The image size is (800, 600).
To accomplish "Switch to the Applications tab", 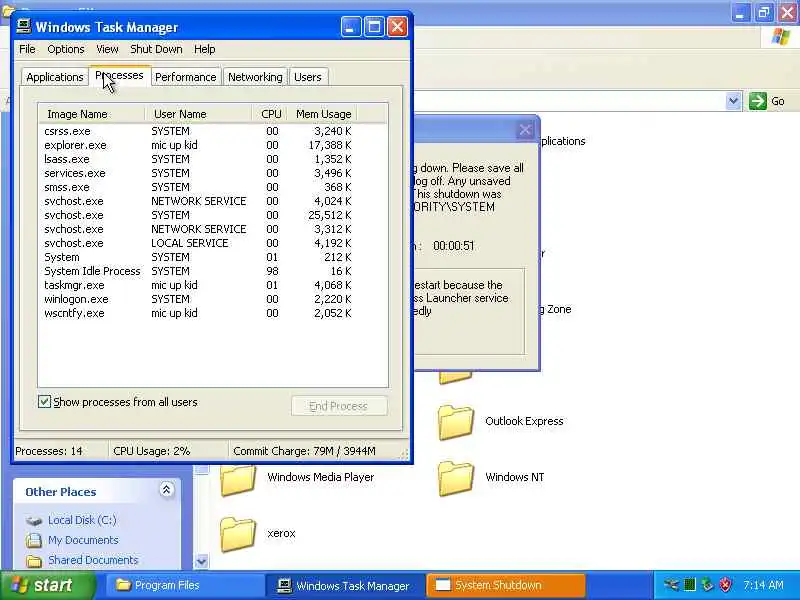I will tap(55, 77).
